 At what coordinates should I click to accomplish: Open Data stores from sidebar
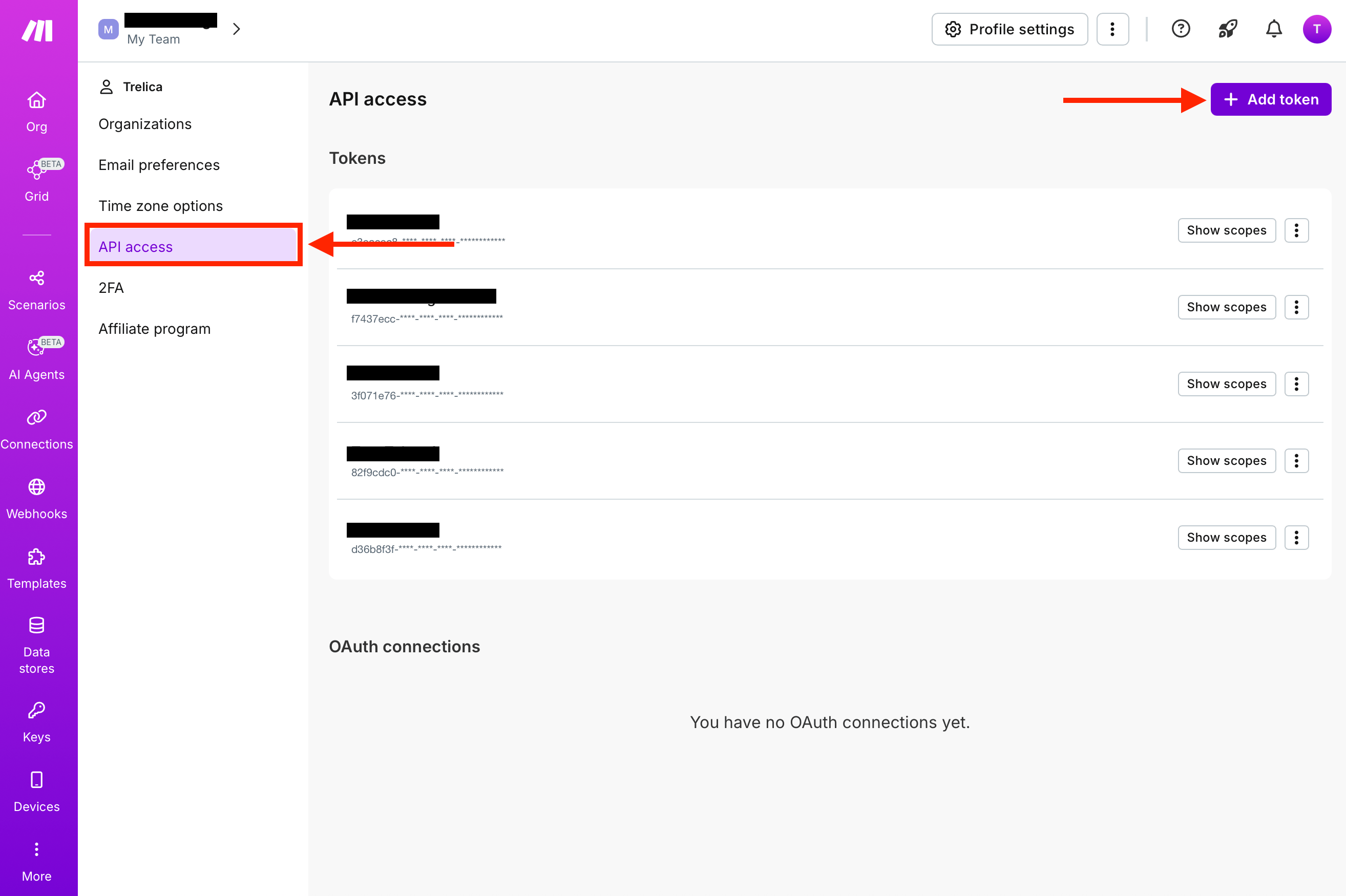[36, 645]
